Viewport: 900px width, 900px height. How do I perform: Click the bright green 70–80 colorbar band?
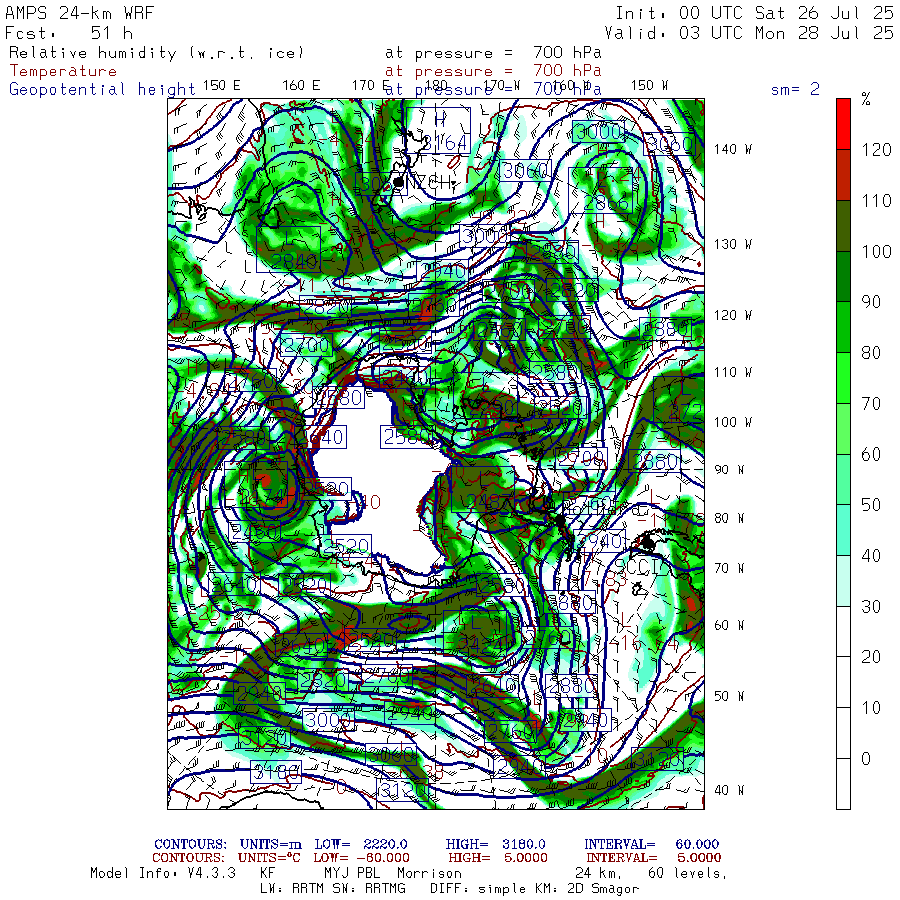[843, 378]
